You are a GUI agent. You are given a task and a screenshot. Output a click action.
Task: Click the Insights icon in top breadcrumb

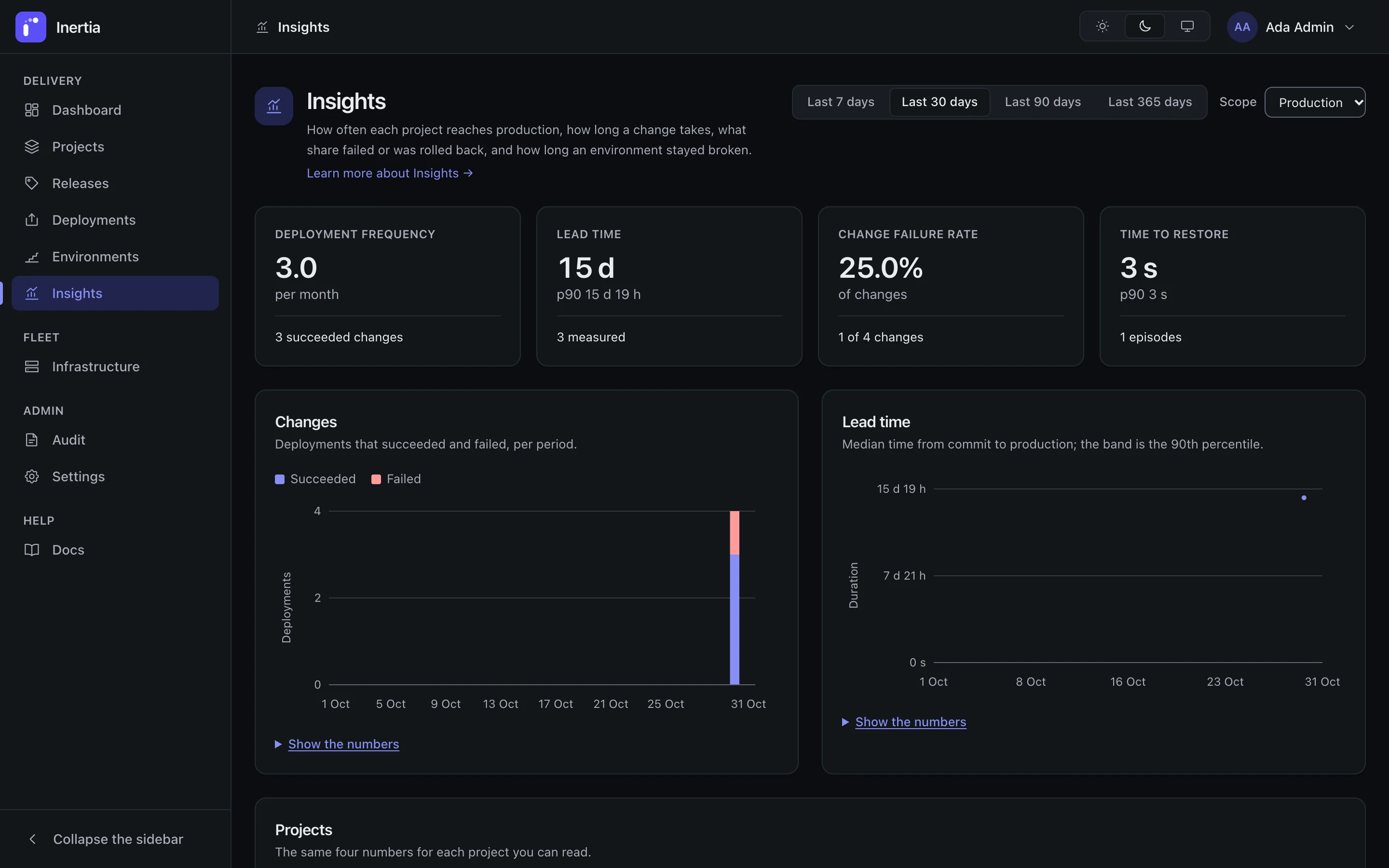click(x=262, y=27)
